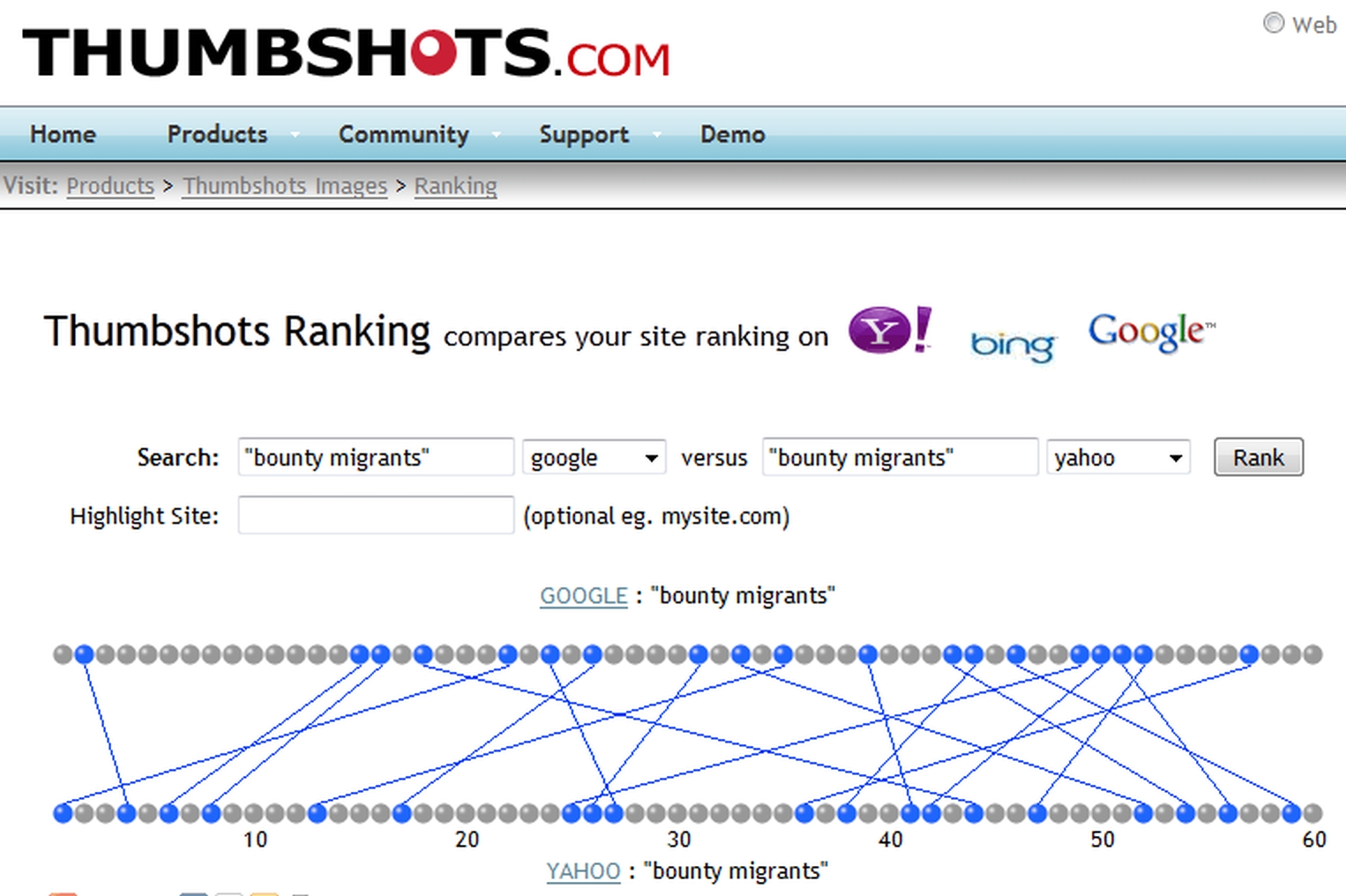1346x896 pixels.
Task: Expand the Products menu arrow
Action: point(295,135)
